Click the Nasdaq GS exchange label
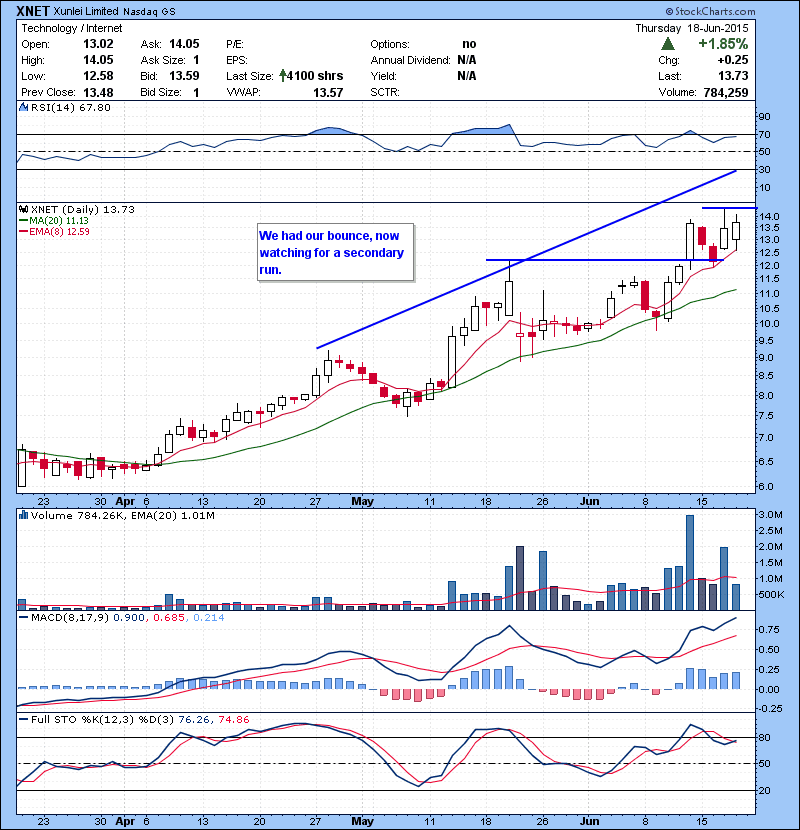 pyautogui.click(x=149, y=12)
